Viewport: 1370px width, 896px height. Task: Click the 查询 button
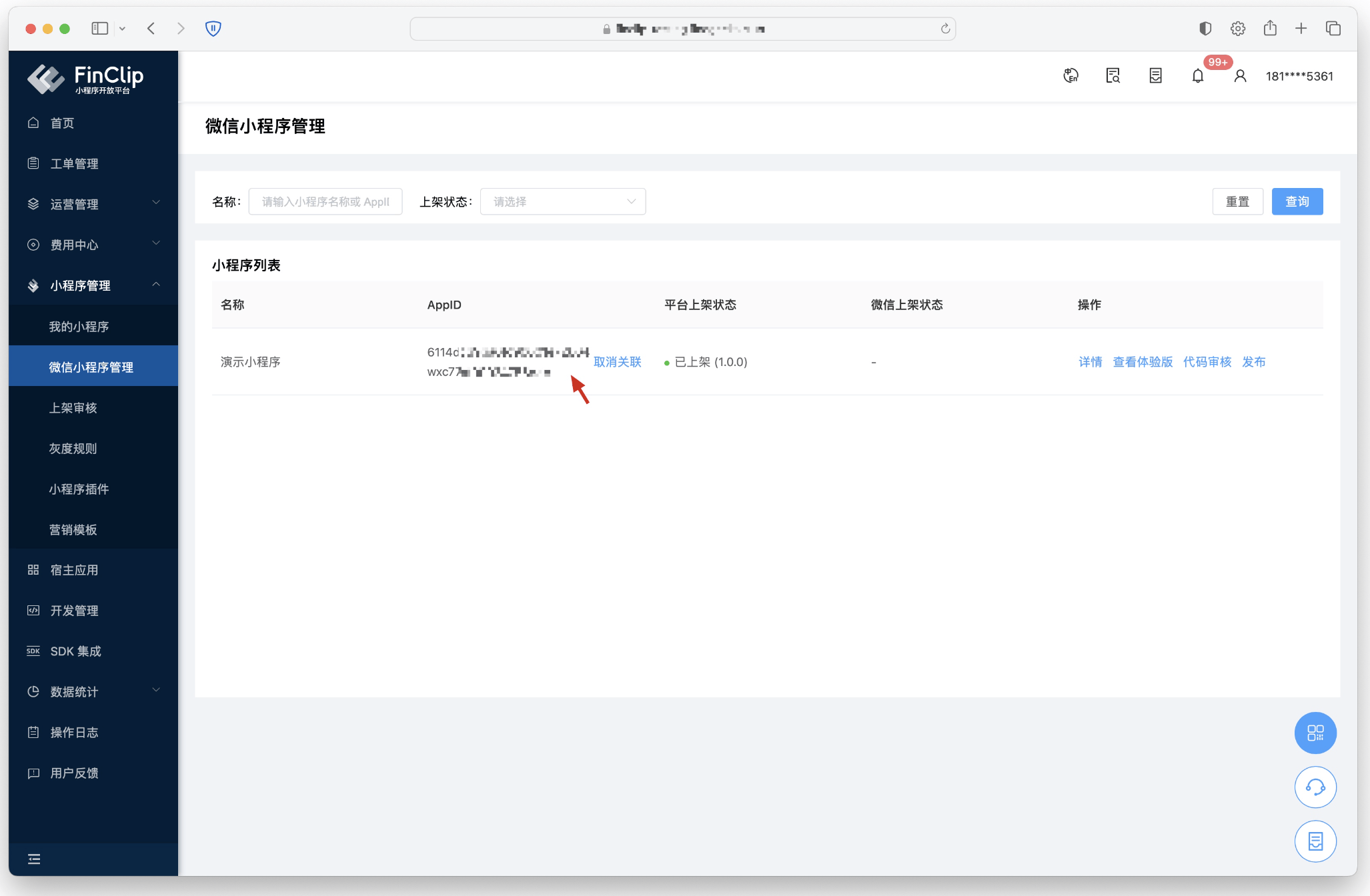coord(1297,201)
